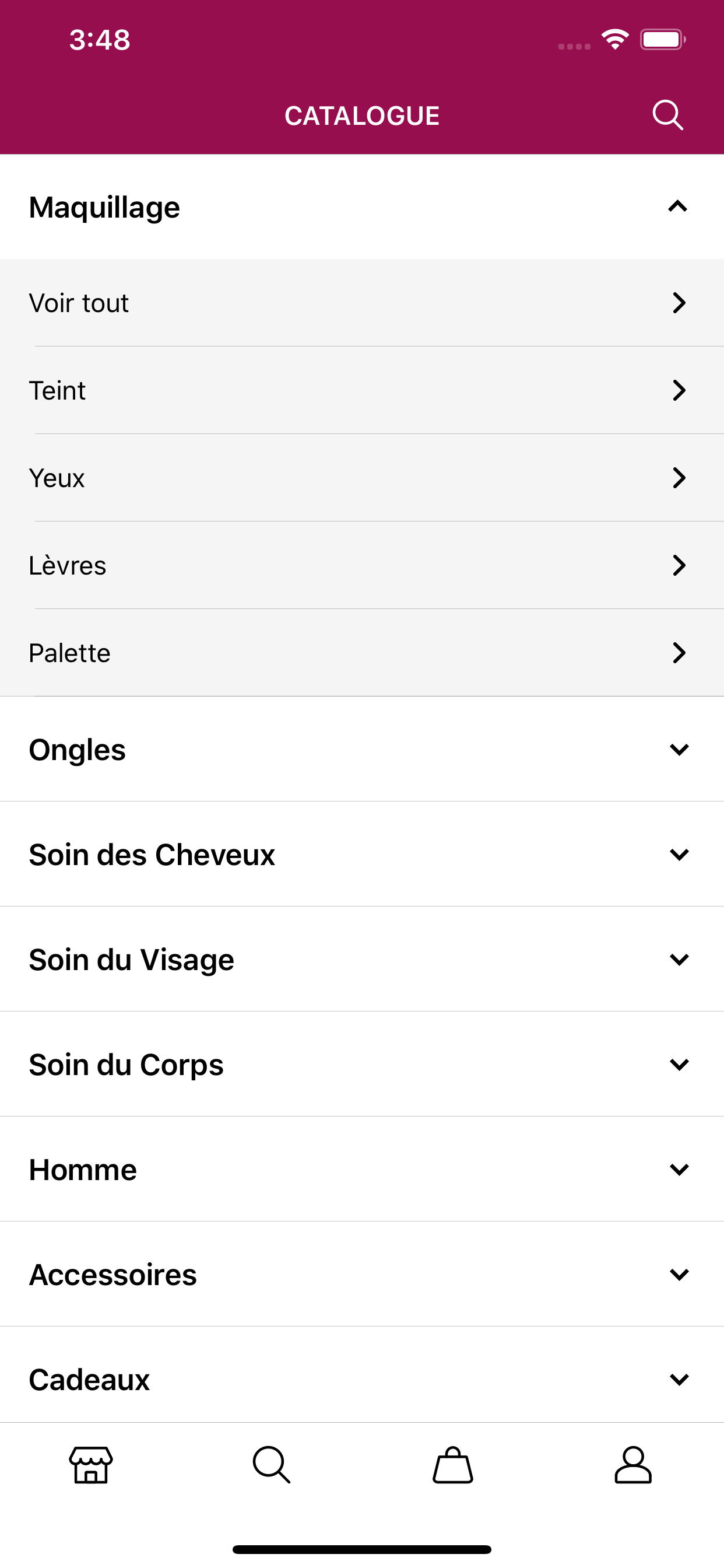This screenshot has height=1568, width=724.
Task: Expand the Ongles category
Action: pos(361,750)
